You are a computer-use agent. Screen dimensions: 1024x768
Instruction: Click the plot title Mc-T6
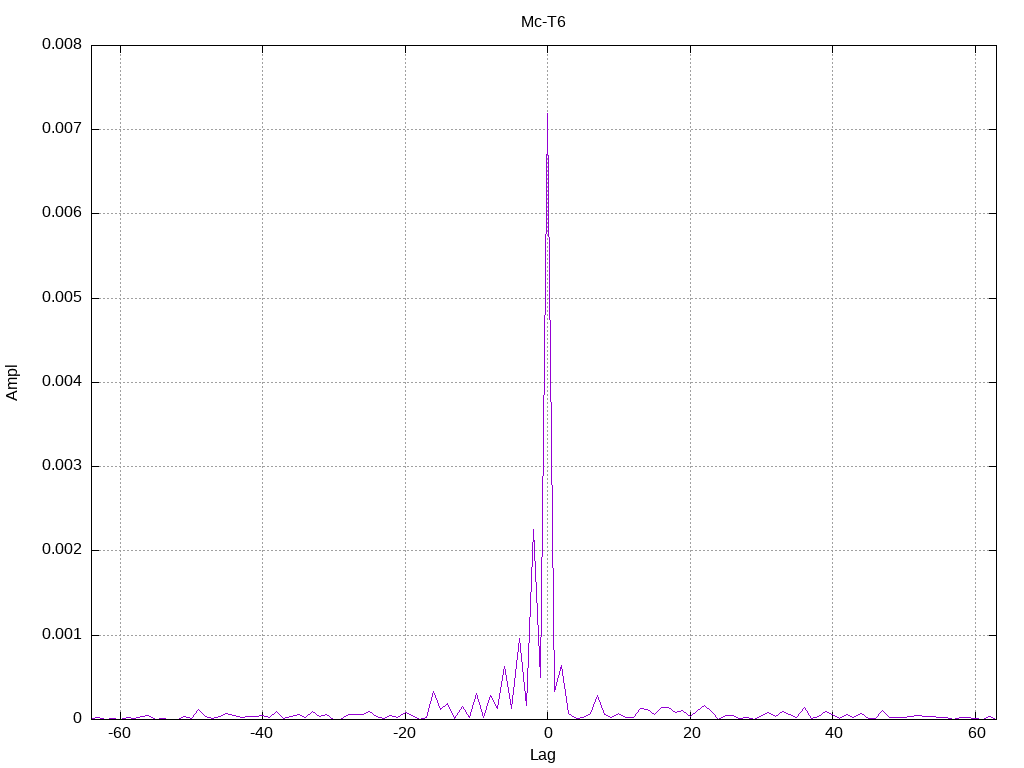click(543, 22)
